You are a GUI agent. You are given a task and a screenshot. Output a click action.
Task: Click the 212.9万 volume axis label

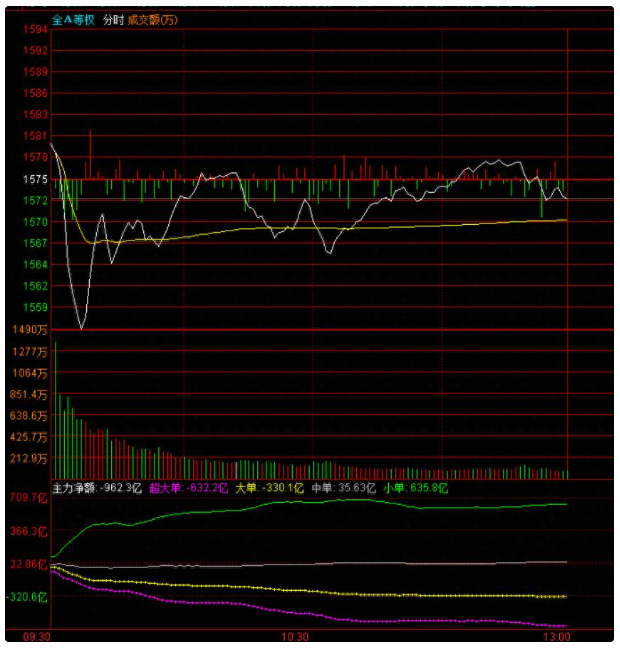click(x=28, y=458)
